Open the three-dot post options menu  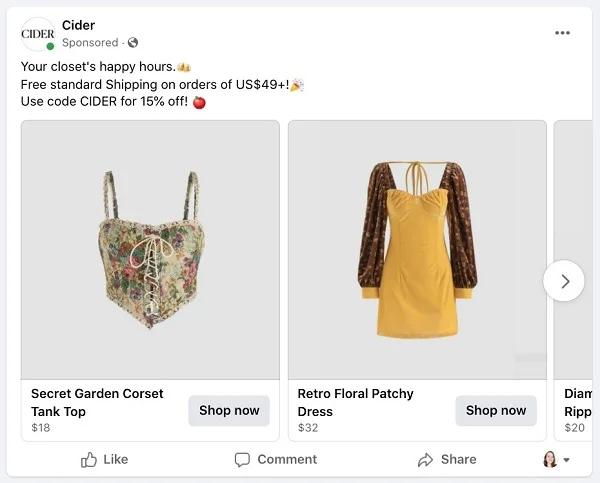562,33
